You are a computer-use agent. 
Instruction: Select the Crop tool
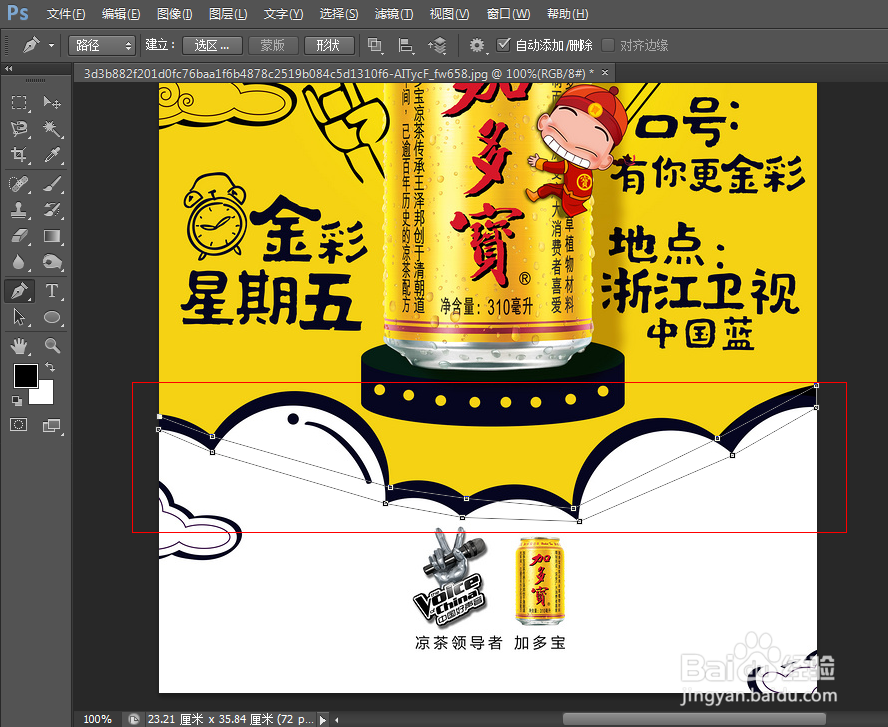click(x=19, y=155)
